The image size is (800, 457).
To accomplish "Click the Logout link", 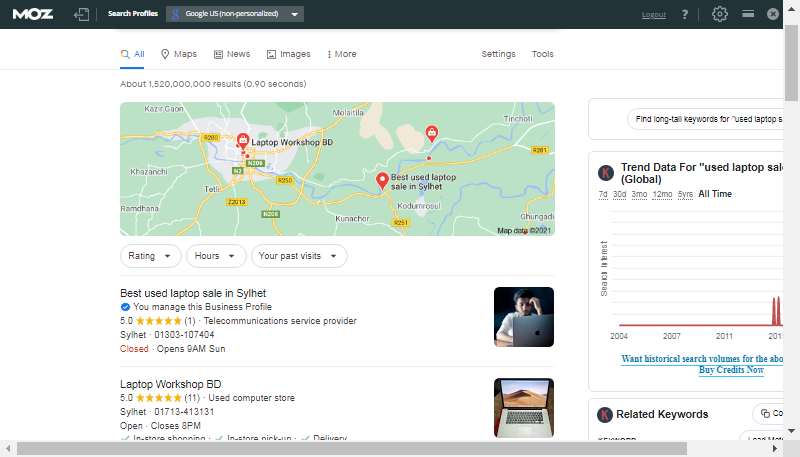I will (x=653, y=15).
